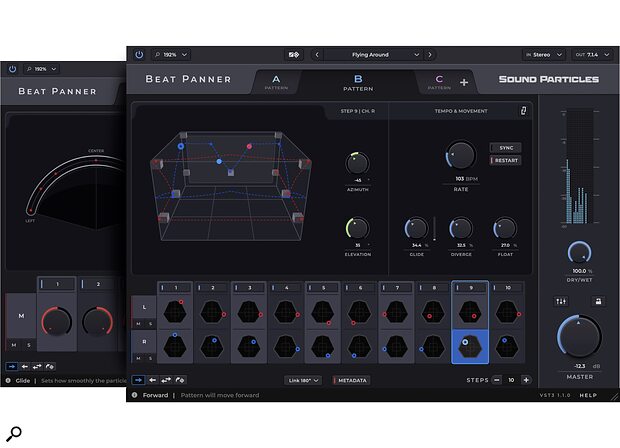Click the info icon beside Forward in status bar
Viewport: 620px width, 448px height.
(x=134, y=395)
